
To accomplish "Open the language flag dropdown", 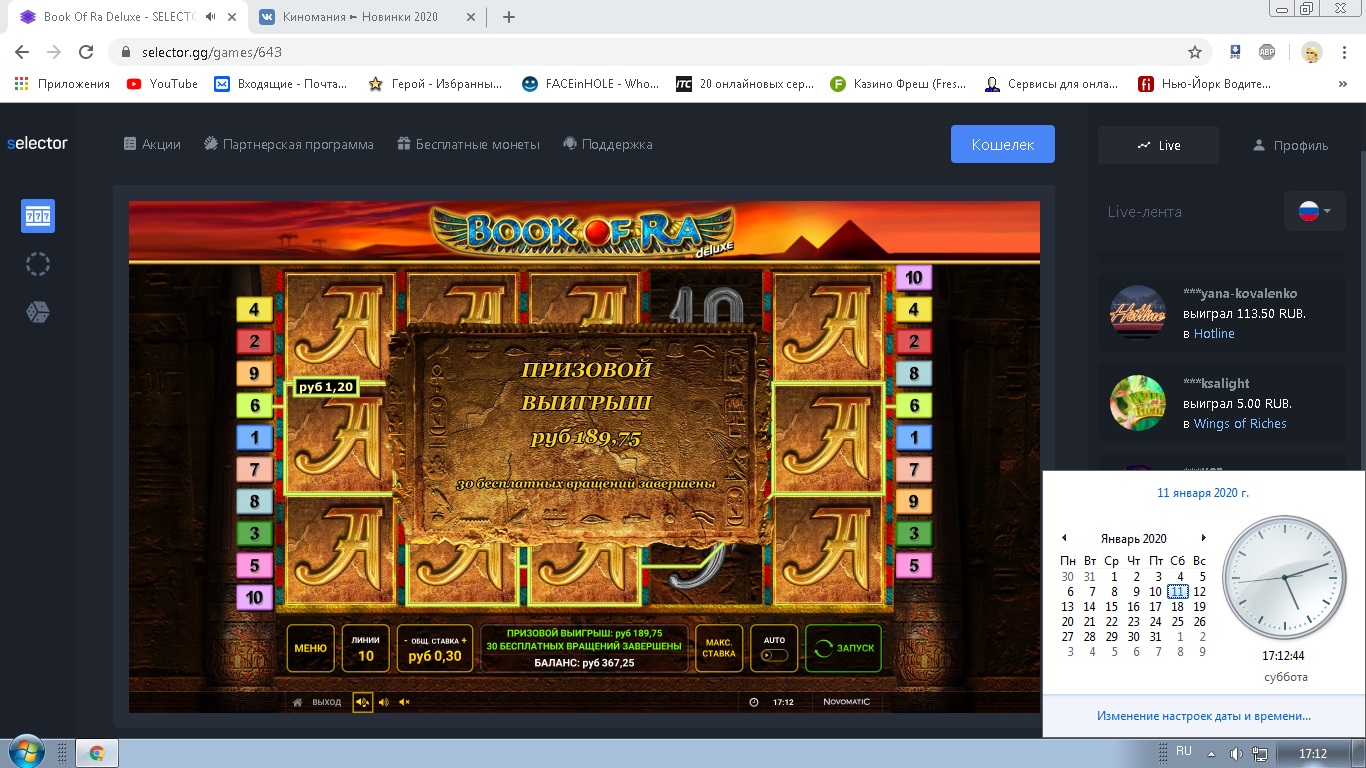I will point(1314,211).
